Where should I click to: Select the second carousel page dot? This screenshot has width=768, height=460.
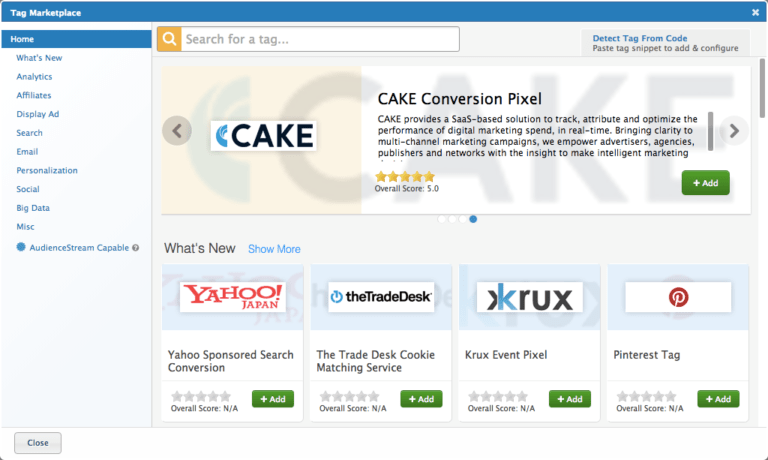(452, 219)
